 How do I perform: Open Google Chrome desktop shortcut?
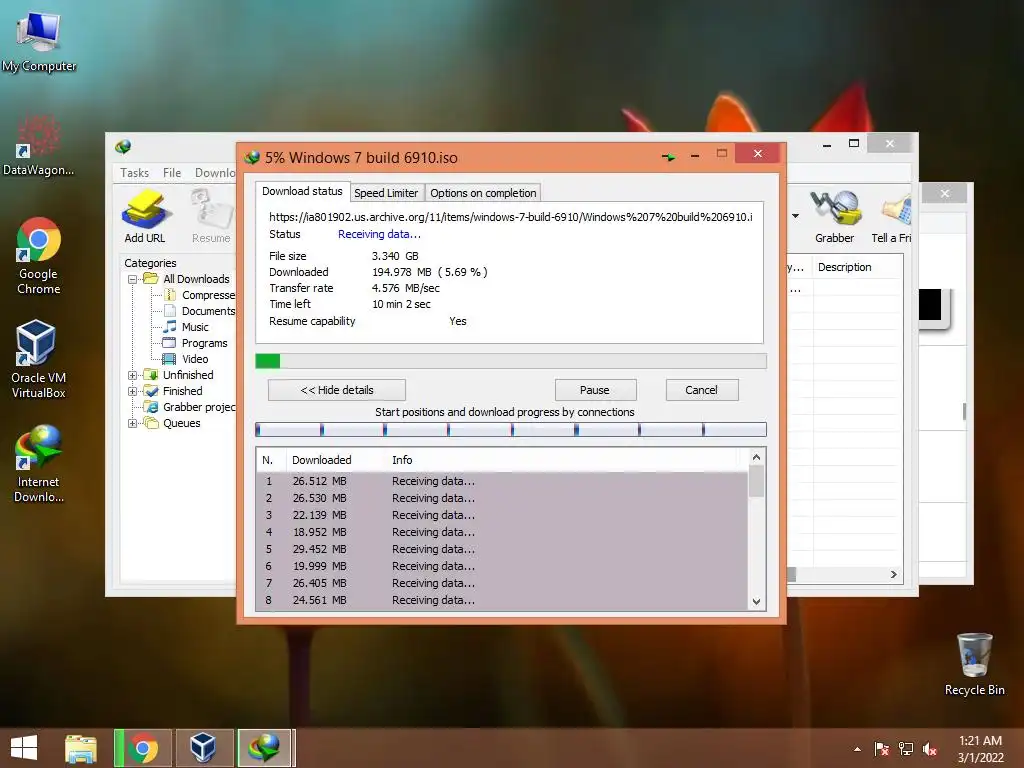tap(39, 256)
